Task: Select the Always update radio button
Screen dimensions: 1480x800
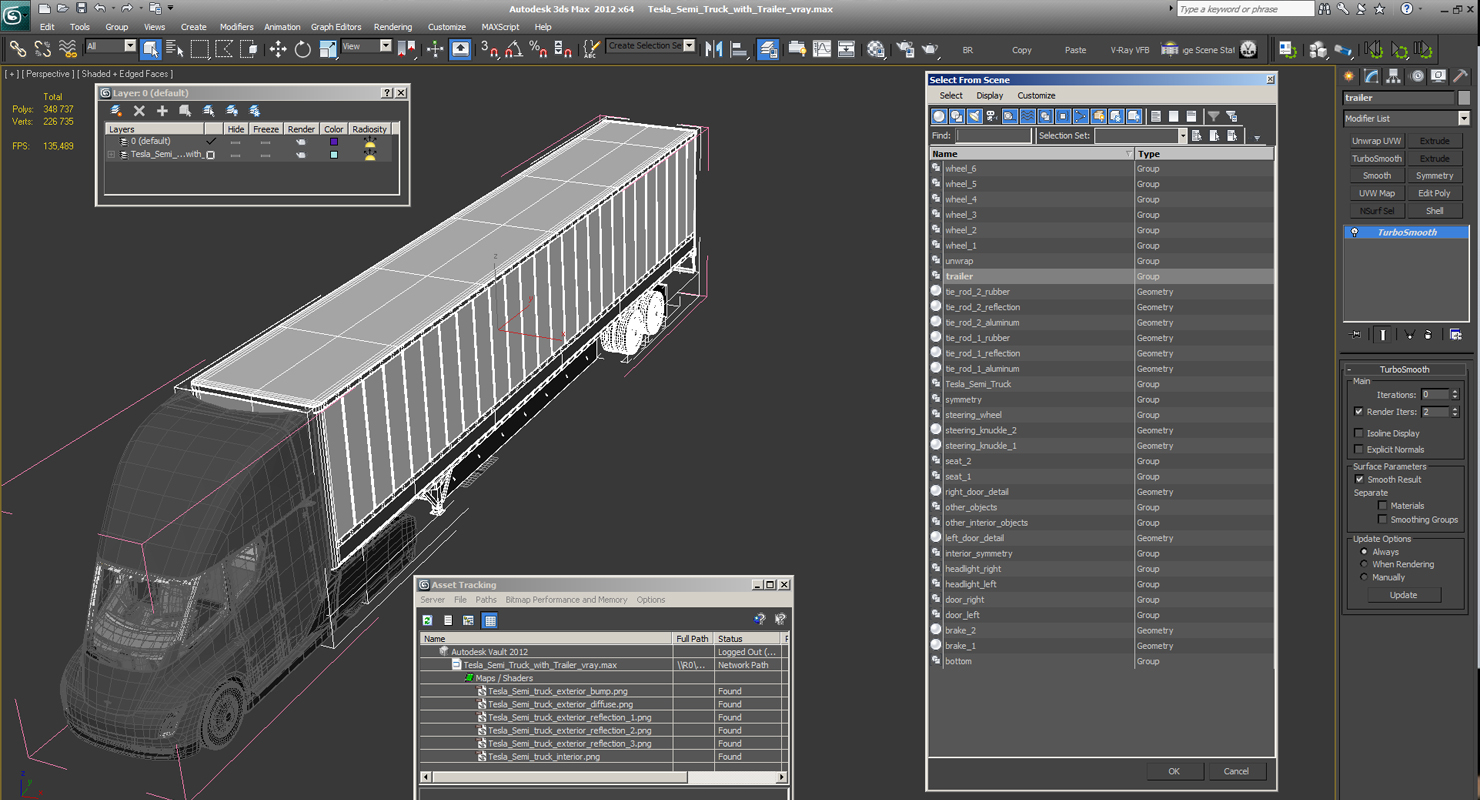Action: tap(1364, 552)
